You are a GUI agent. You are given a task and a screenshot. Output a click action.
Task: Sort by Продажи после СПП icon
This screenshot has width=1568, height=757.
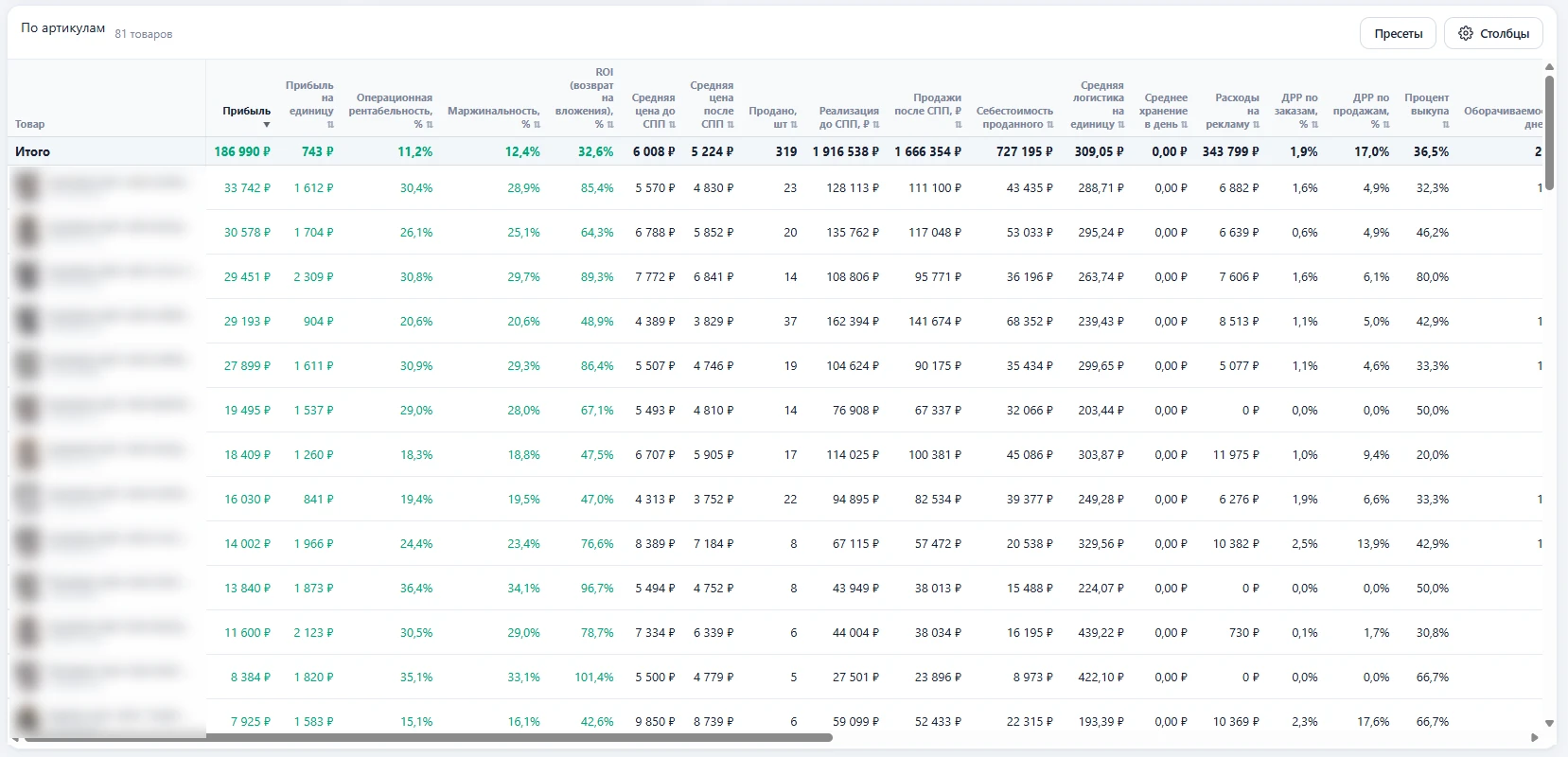pos(959,125)
